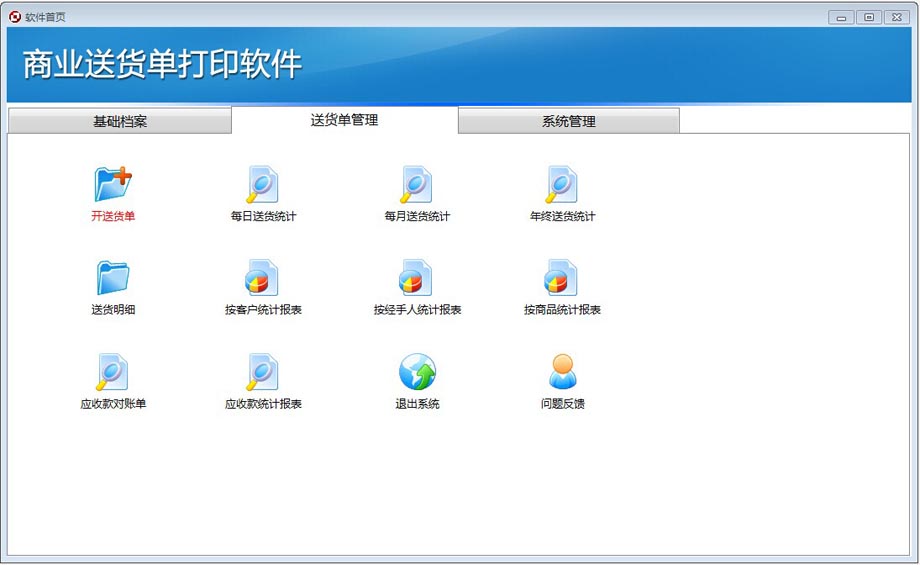Screen dimensions: 920x565
Task: Open the 送货明细 folder icon
Action: pyautogui.click(x=113, y=278)
